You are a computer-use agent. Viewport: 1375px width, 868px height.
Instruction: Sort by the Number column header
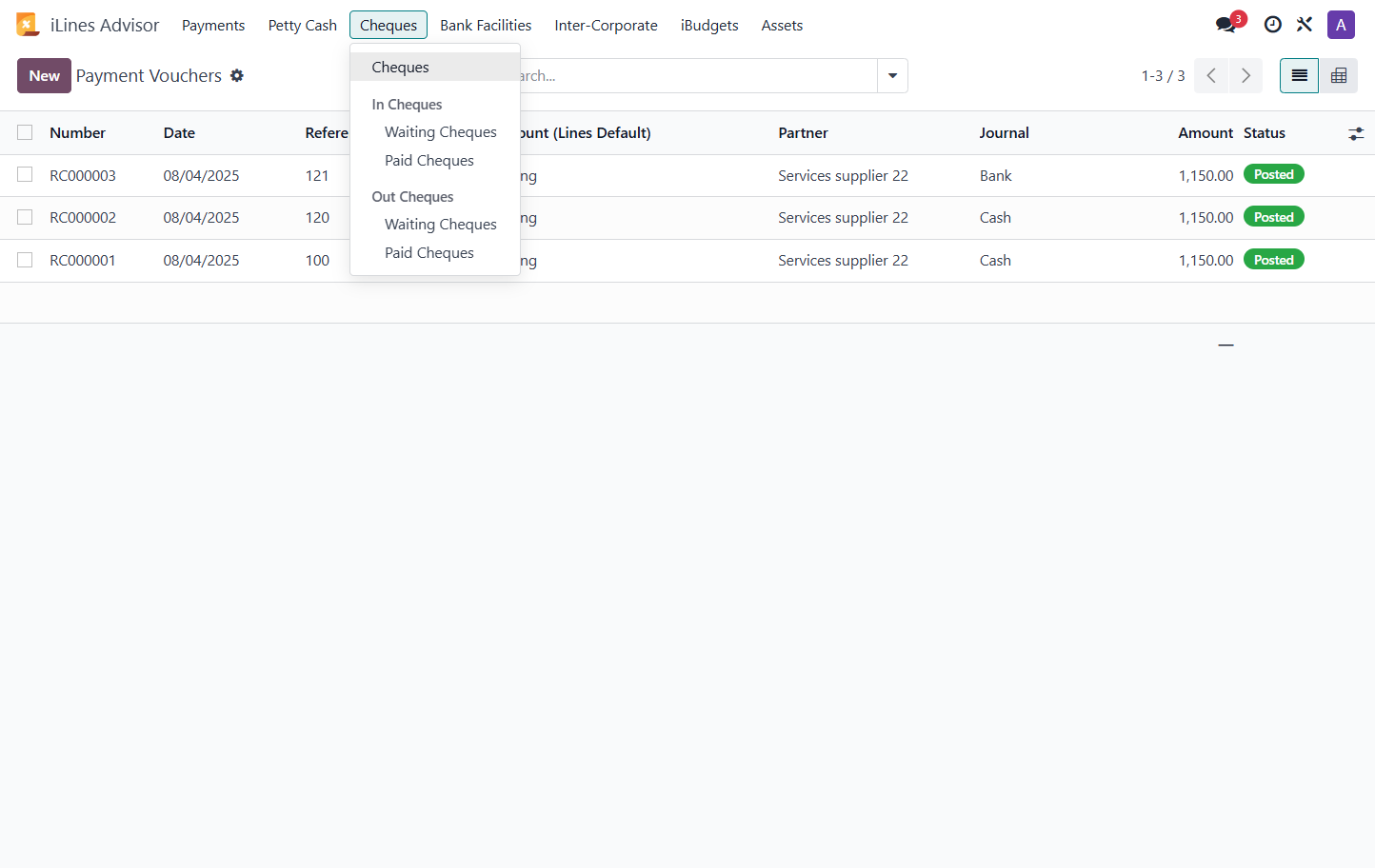tap(78, 133)
